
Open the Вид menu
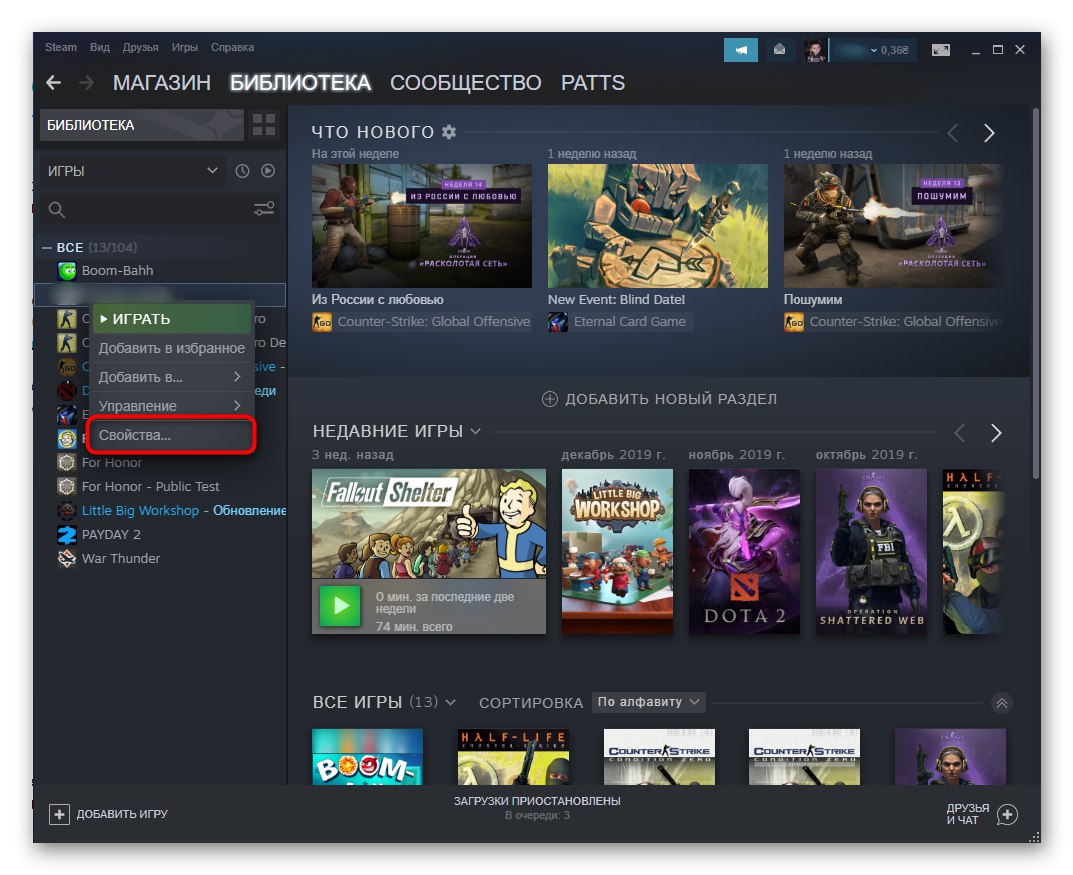tap(99, 47)
